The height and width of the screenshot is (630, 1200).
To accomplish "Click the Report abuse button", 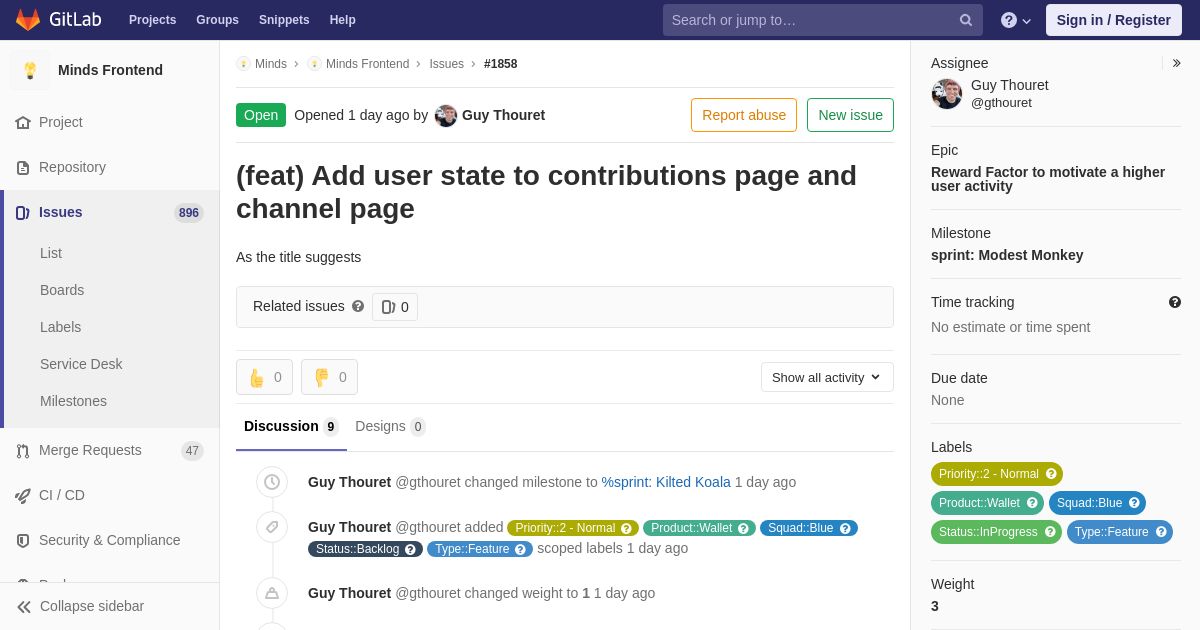I will [x=744, y=115].
